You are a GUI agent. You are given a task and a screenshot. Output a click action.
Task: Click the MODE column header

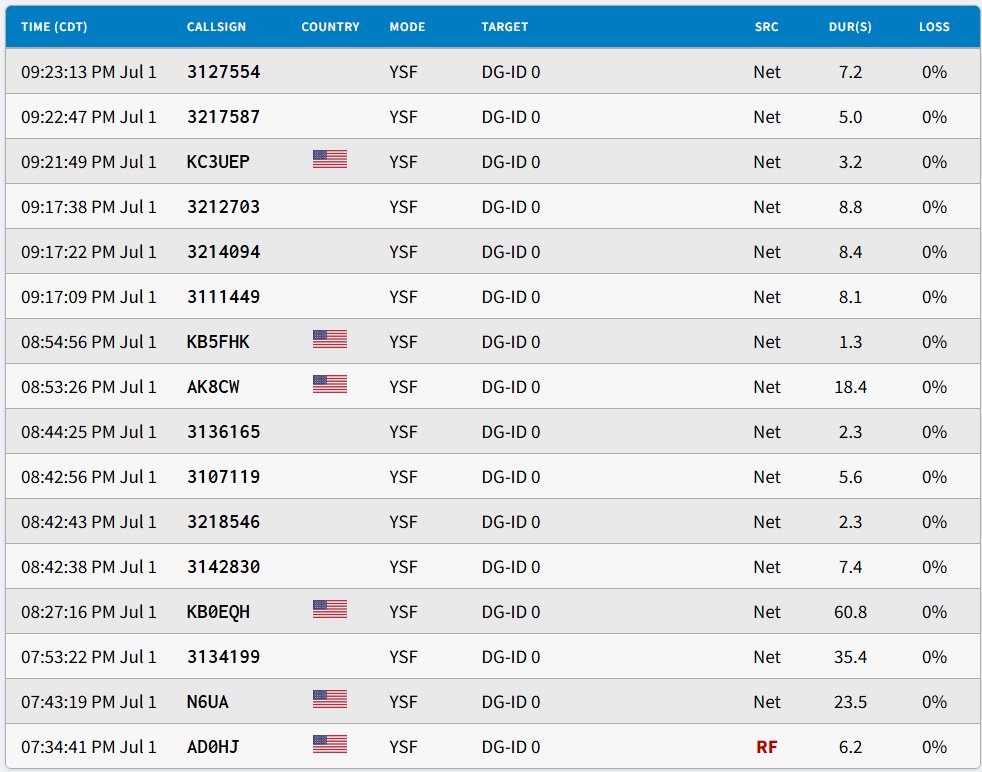(407, 27)
